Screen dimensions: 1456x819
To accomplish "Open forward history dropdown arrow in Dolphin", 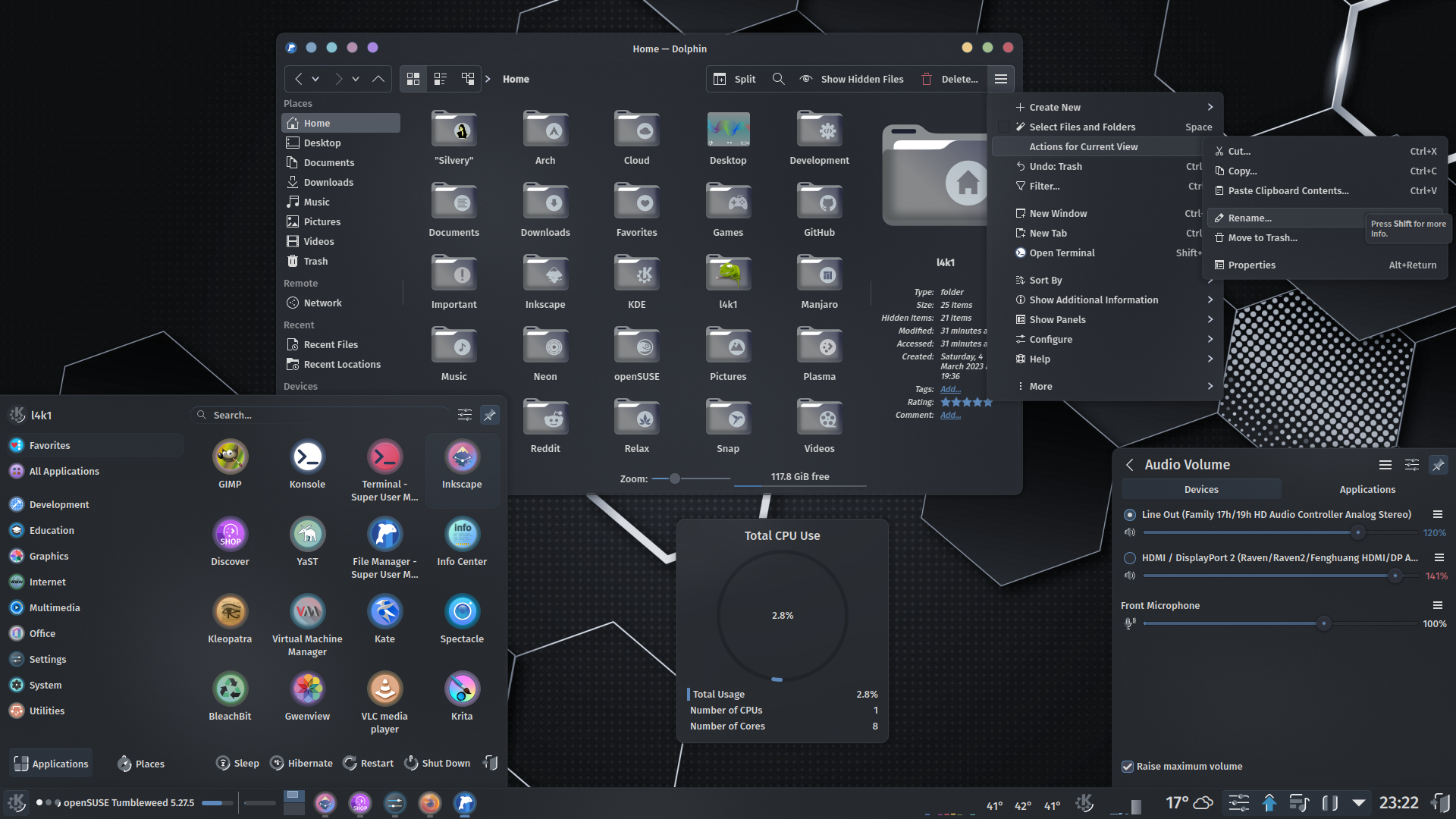I will pos(355,79).
